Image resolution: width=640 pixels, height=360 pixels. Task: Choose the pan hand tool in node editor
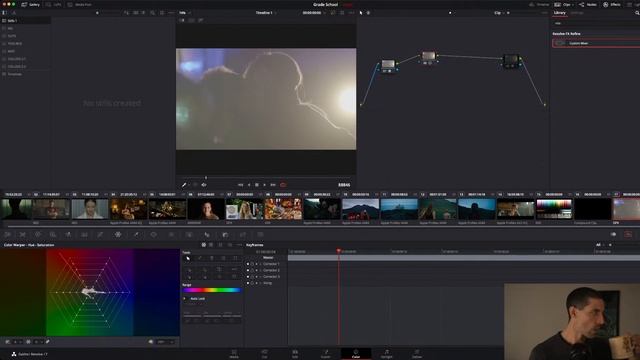(x=368, y=13)
